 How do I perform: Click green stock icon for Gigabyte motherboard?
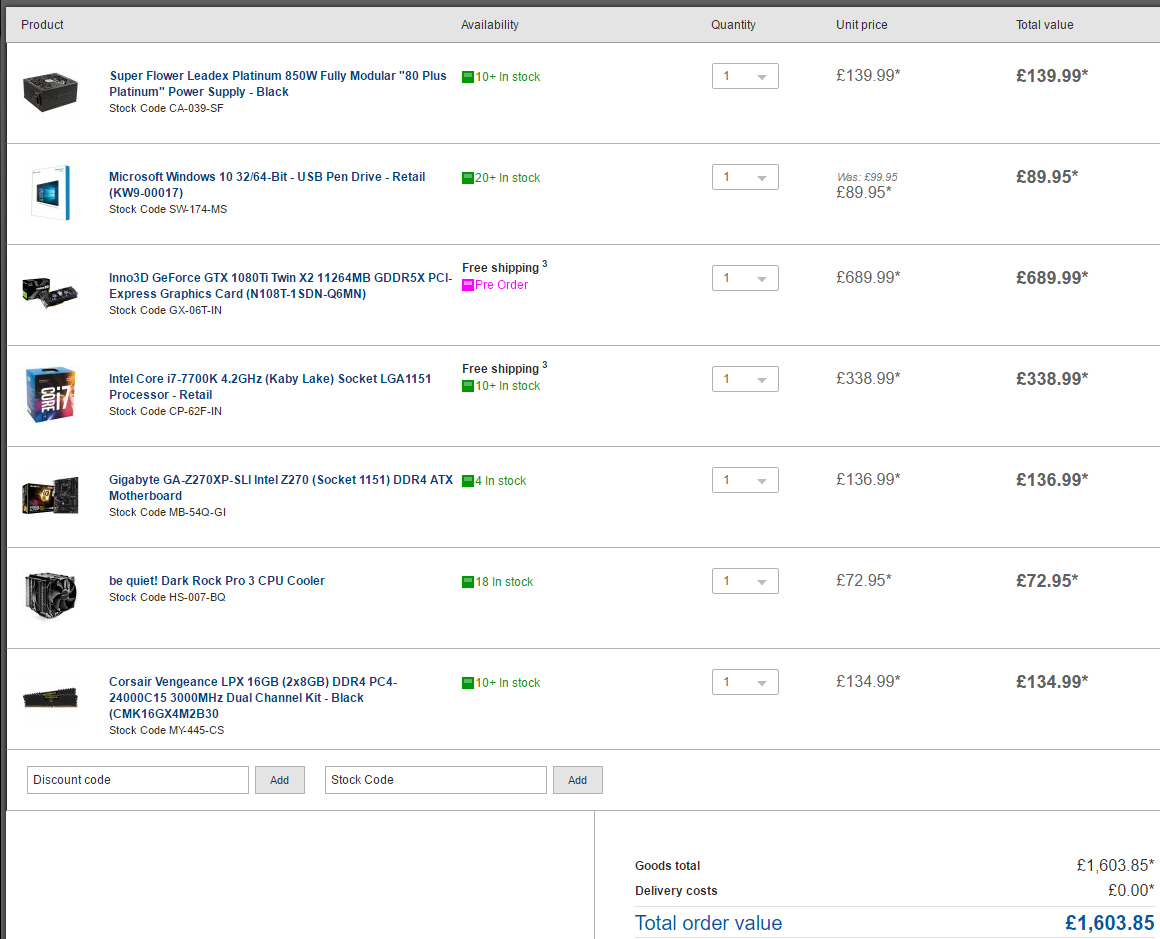point(468,481)
